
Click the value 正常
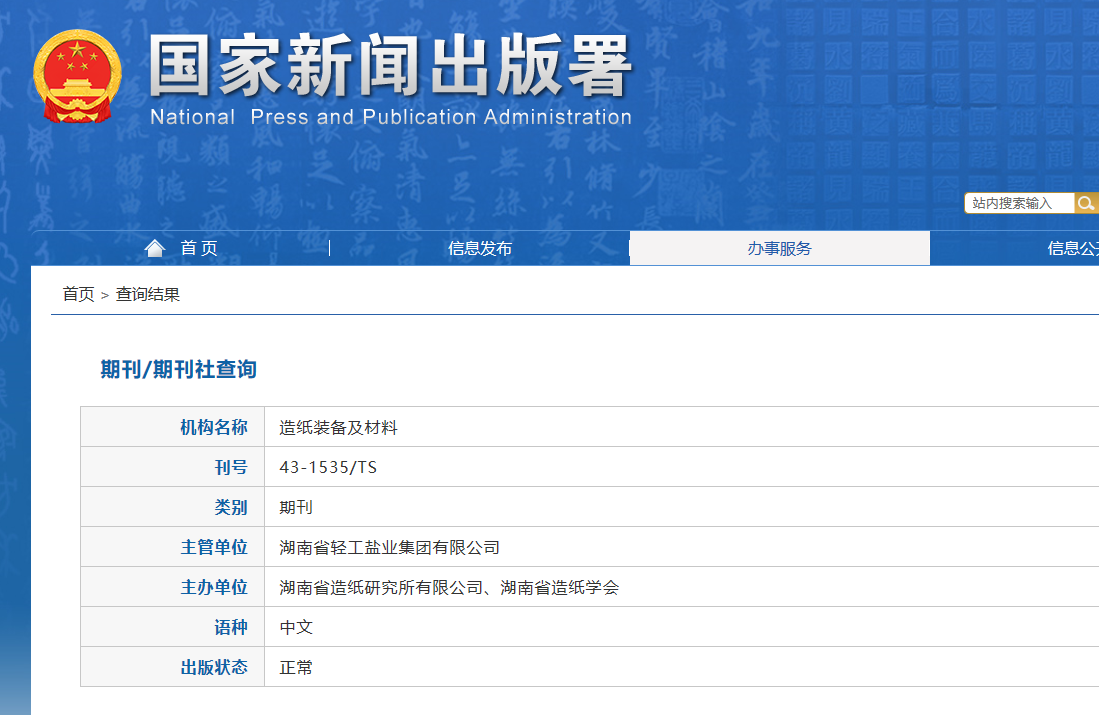(296, 667)
